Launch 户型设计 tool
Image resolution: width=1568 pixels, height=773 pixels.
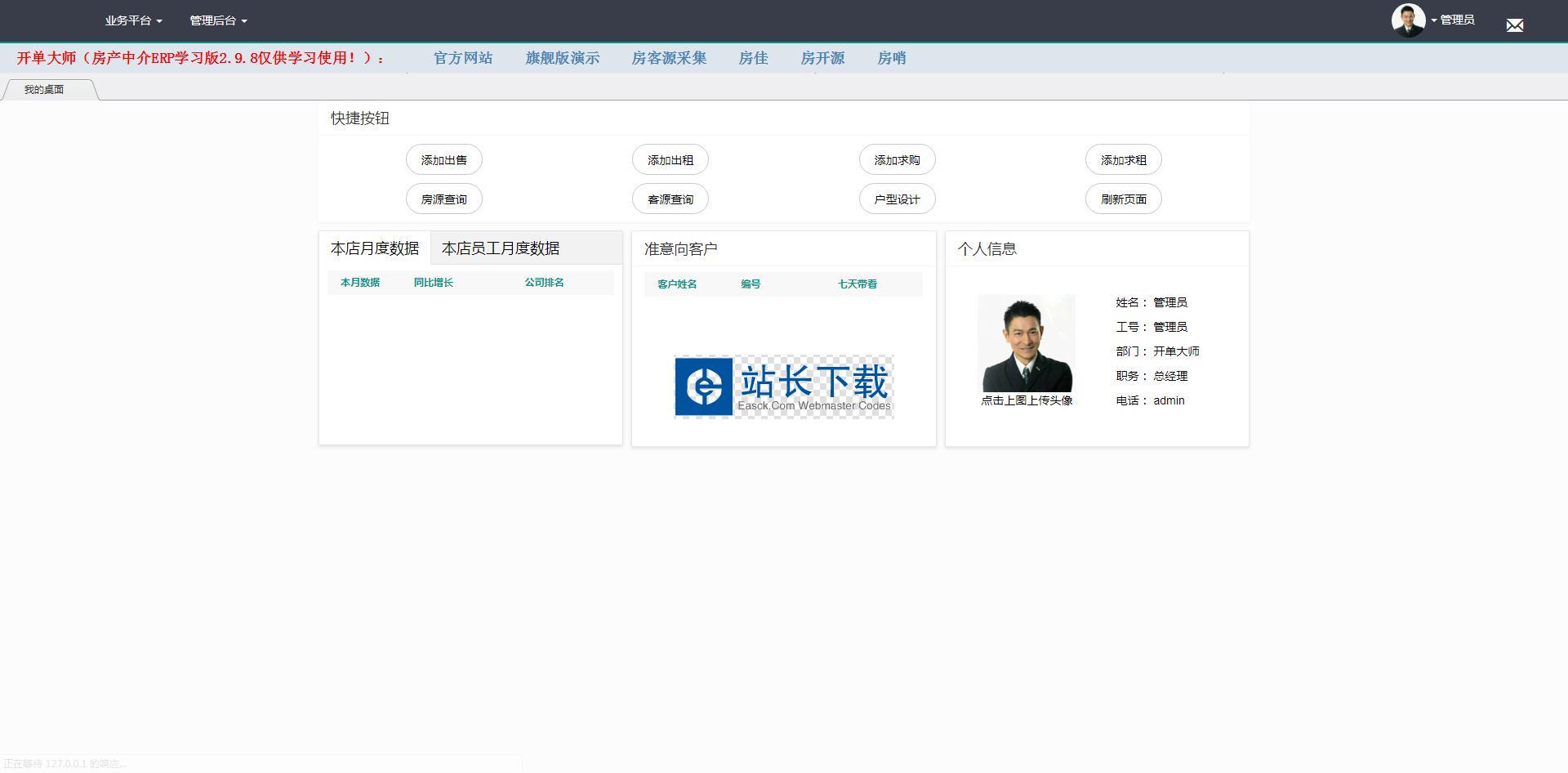pyautogui.click(x=897, y=199)
